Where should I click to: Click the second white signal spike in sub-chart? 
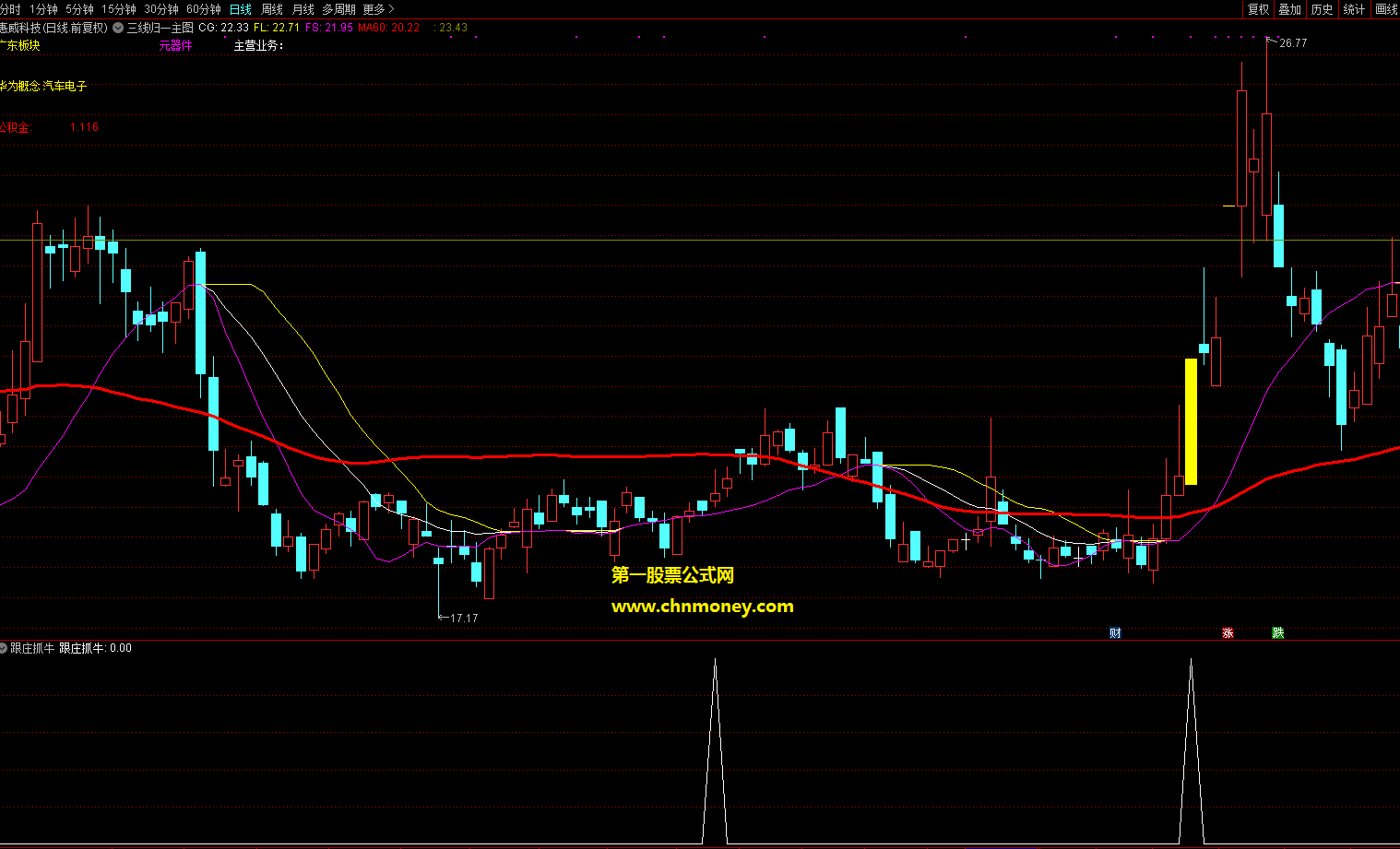point(1191,751)
